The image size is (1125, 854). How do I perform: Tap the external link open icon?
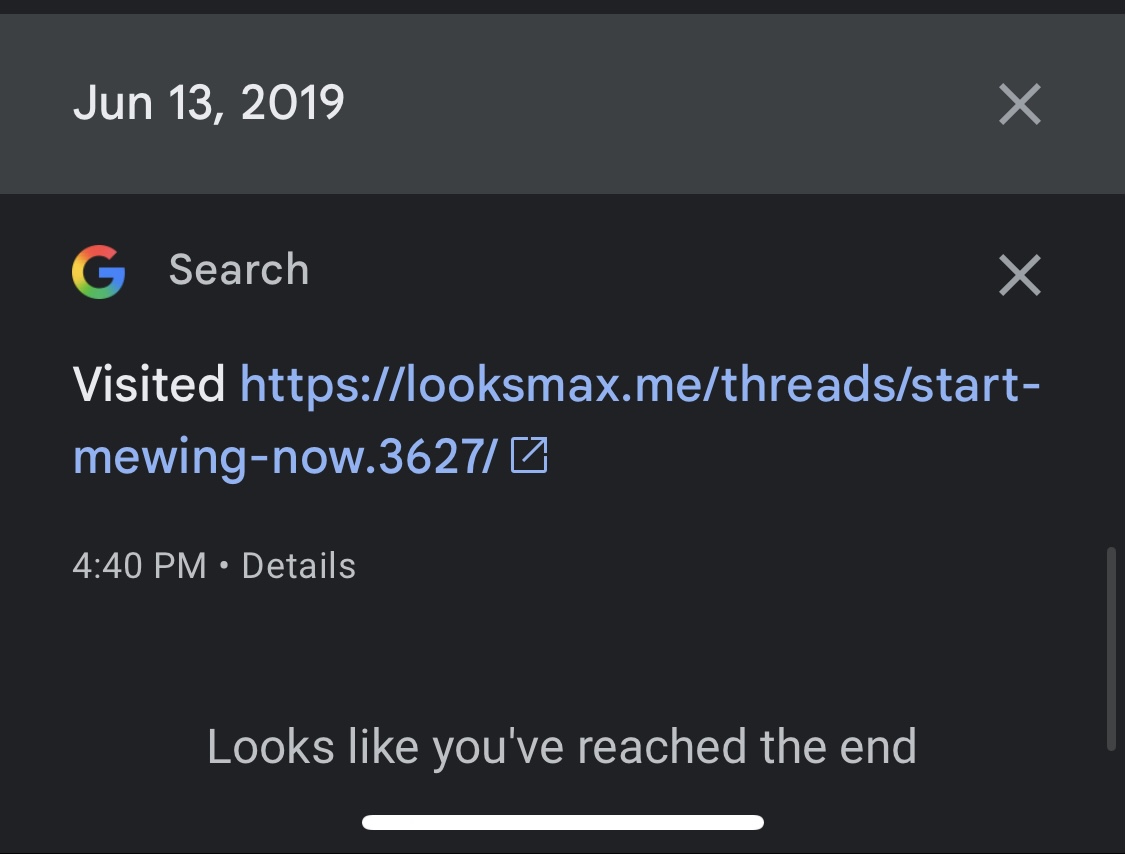pyautogui.click(x=529, y=457)
